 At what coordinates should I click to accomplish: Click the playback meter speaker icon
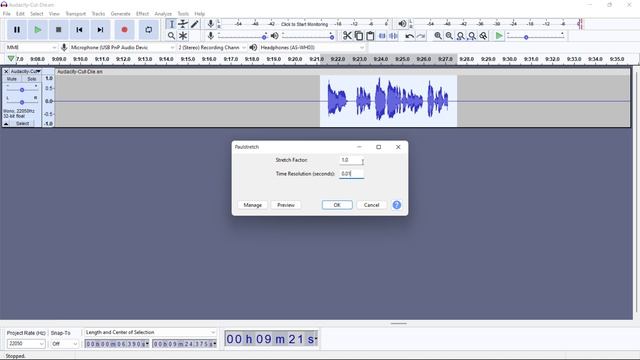(402, 24)
